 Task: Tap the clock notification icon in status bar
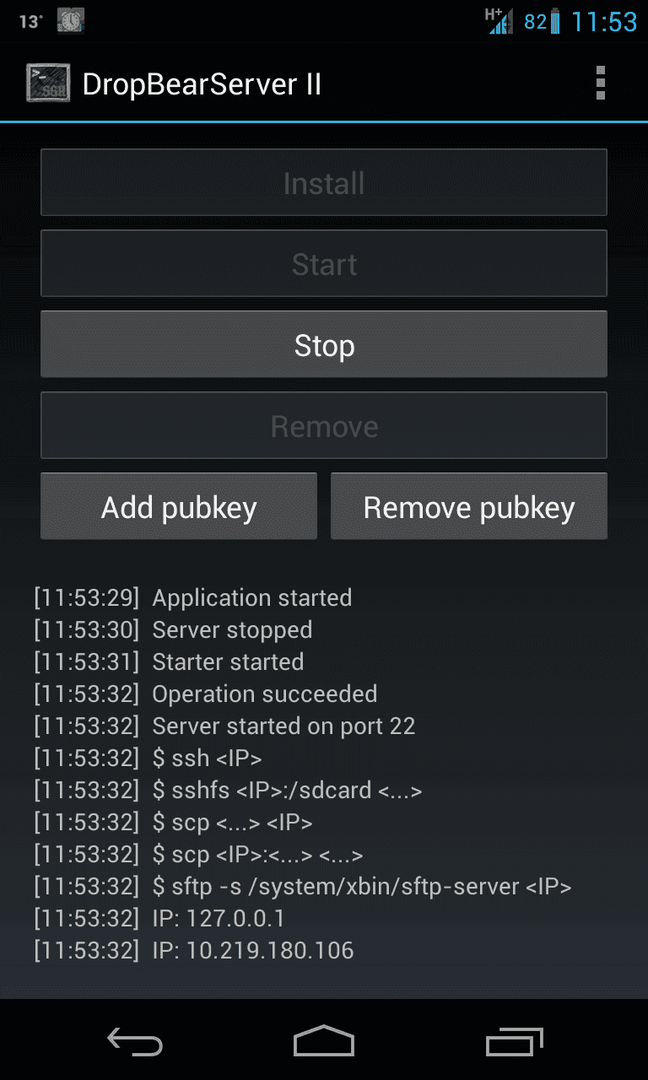70,21
